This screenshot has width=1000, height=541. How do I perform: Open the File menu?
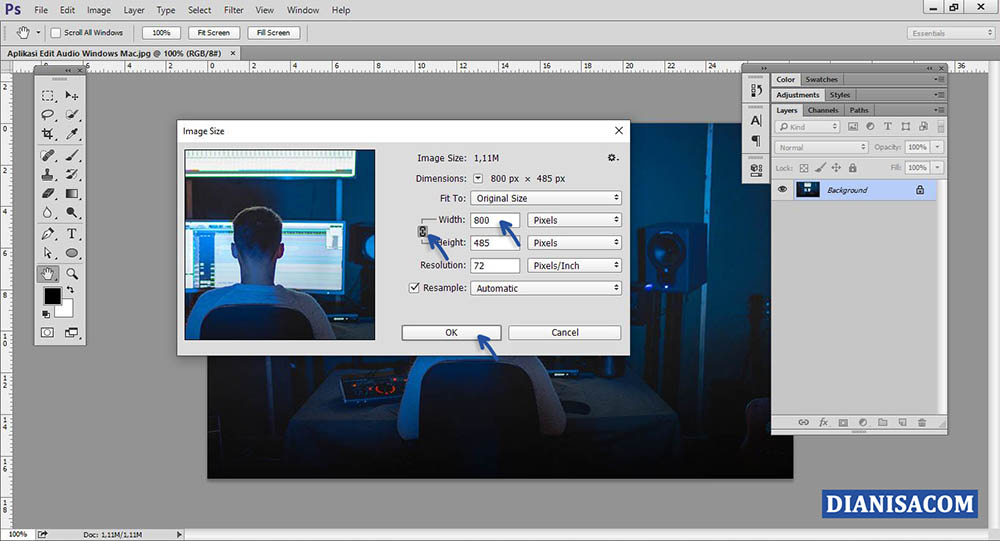[41, 10]
